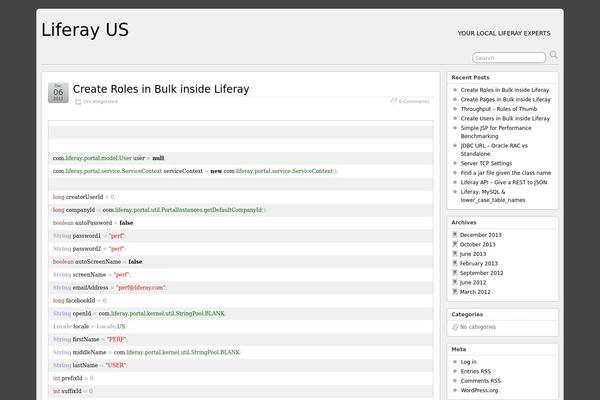Open JDBC URL - Oracle RAC vs Standalone post
600x400 pixels.
[x=494, y=150]
